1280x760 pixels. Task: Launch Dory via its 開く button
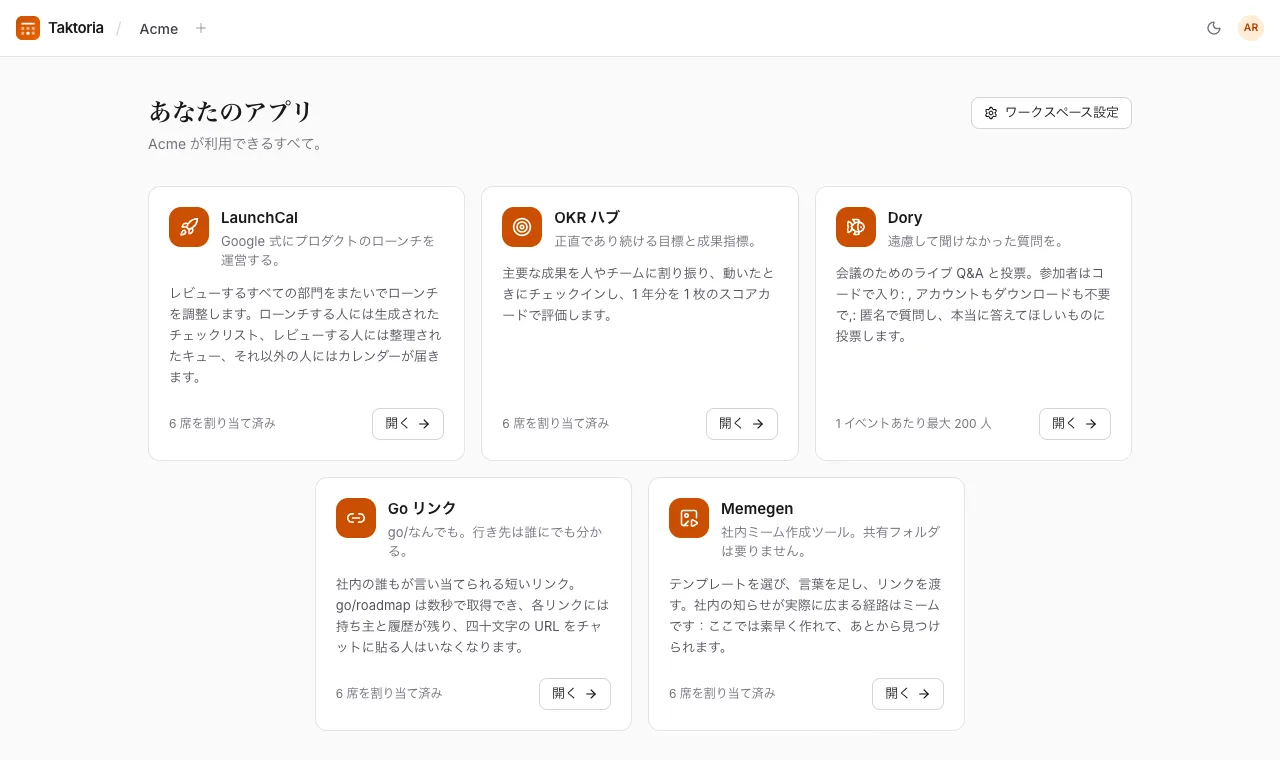(1075, 424)
